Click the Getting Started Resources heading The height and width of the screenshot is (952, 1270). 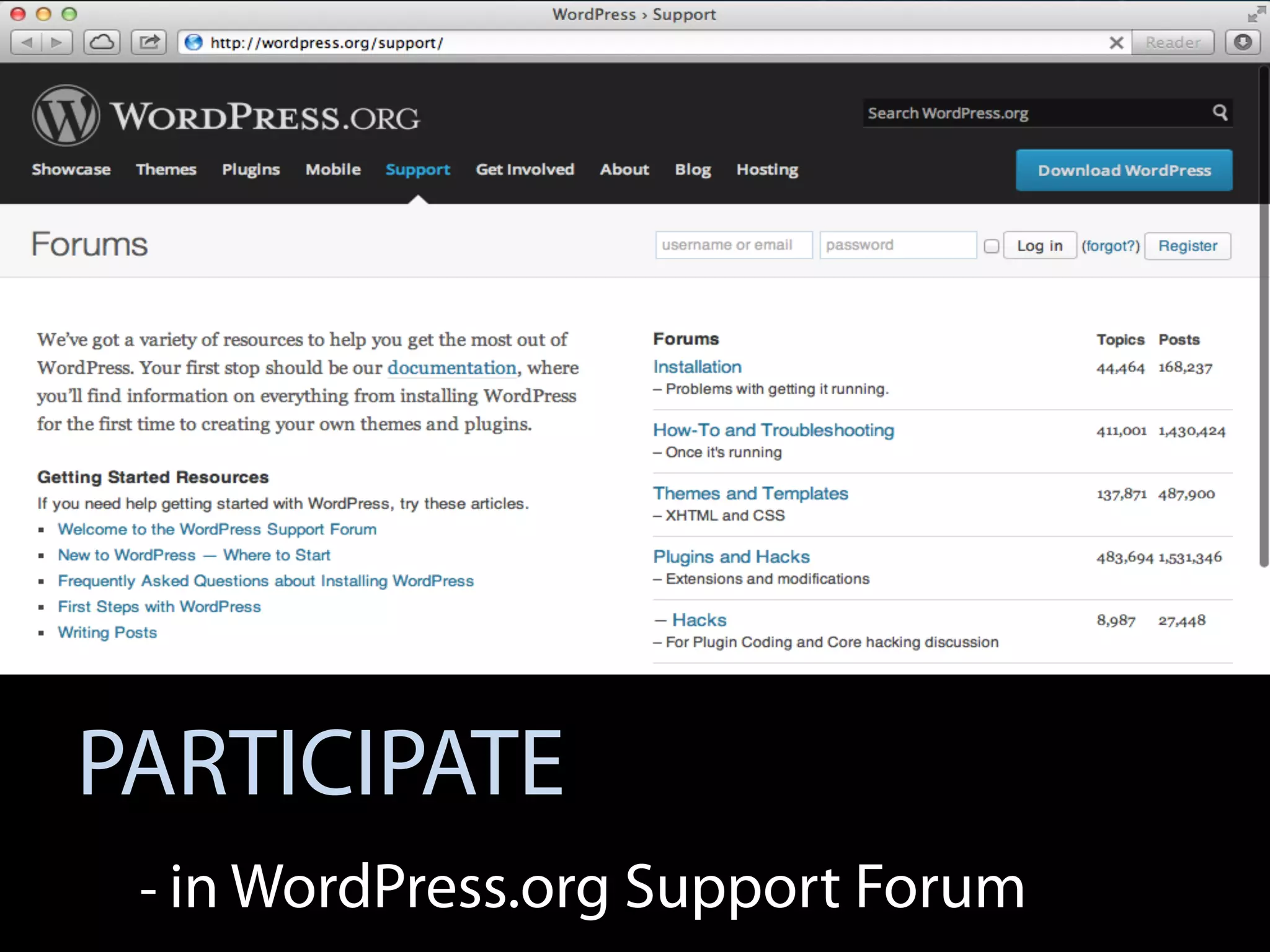[x=153, y=477]
